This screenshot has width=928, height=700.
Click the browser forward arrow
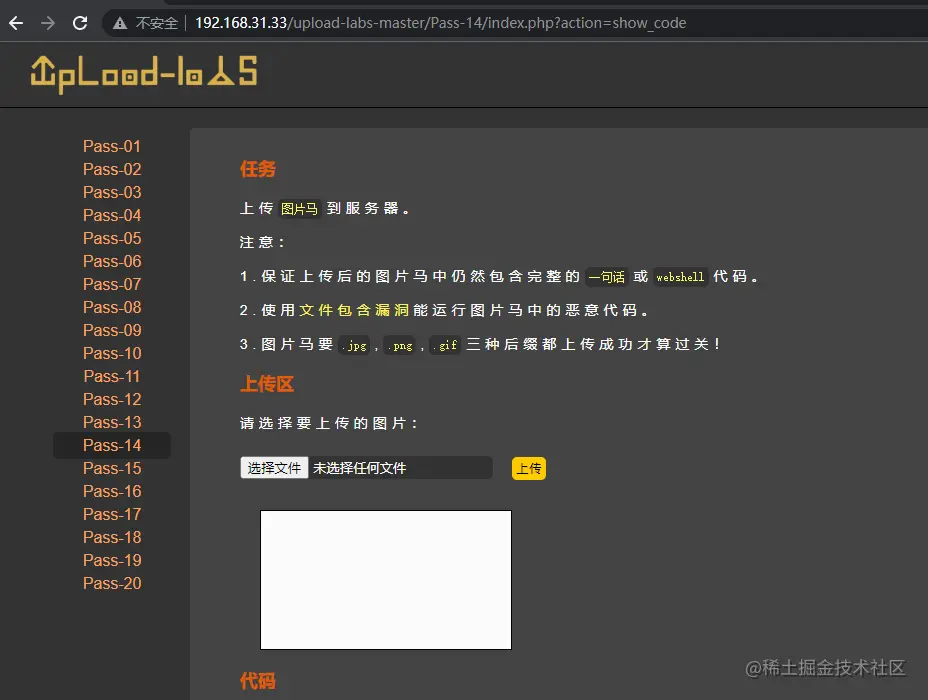point(48,23)
